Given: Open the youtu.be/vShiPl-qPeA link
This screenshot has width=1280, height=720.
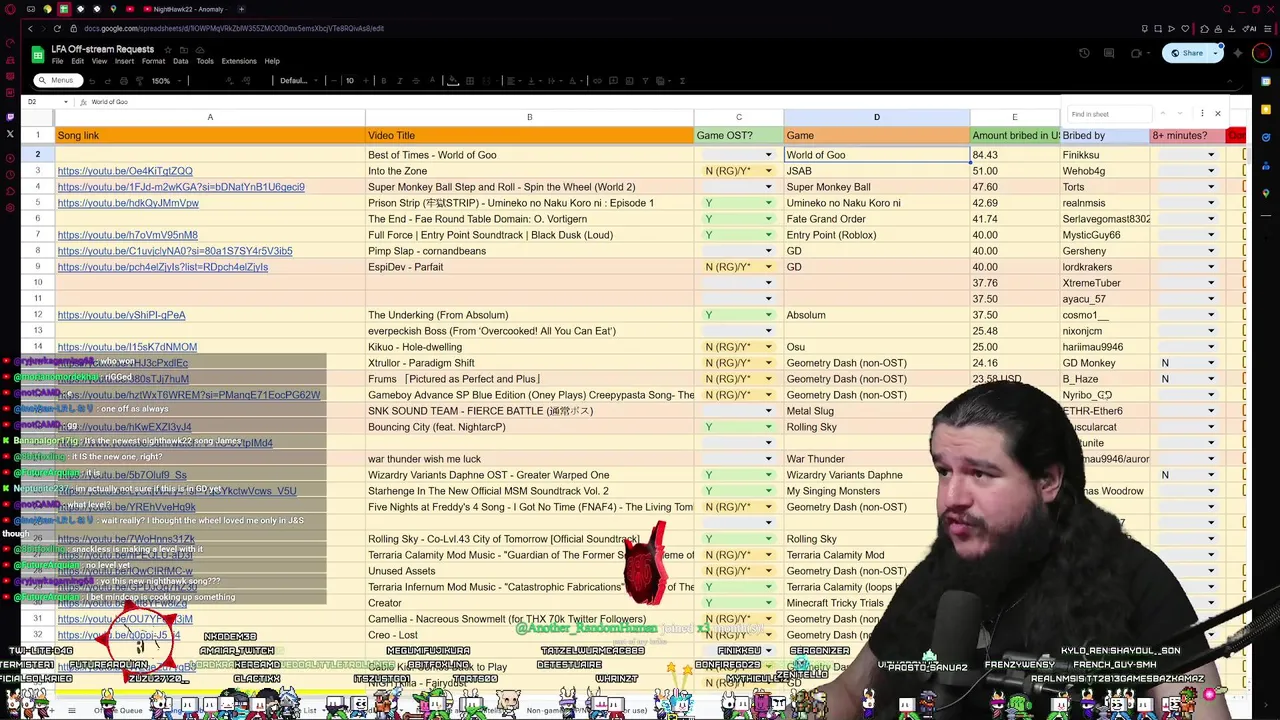Looking at the screenshot, I should [122, 315].
